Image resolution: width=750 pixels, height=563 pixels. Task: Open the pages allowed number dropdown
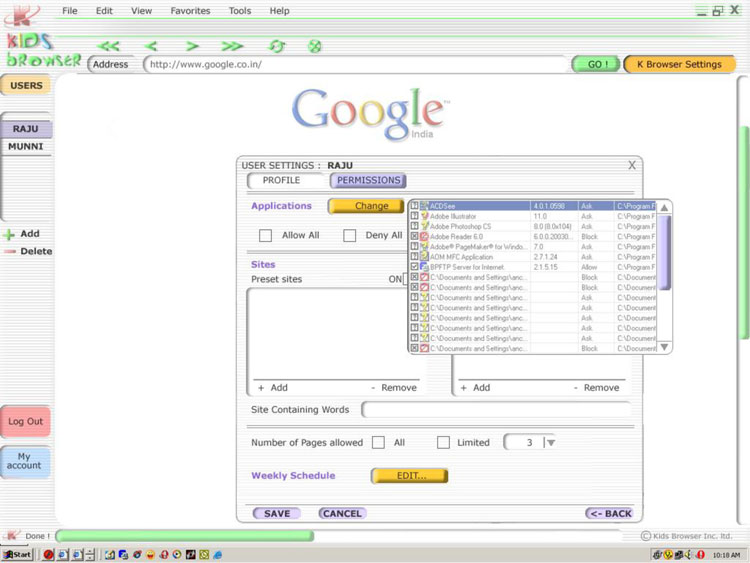(x=550, y=443)
